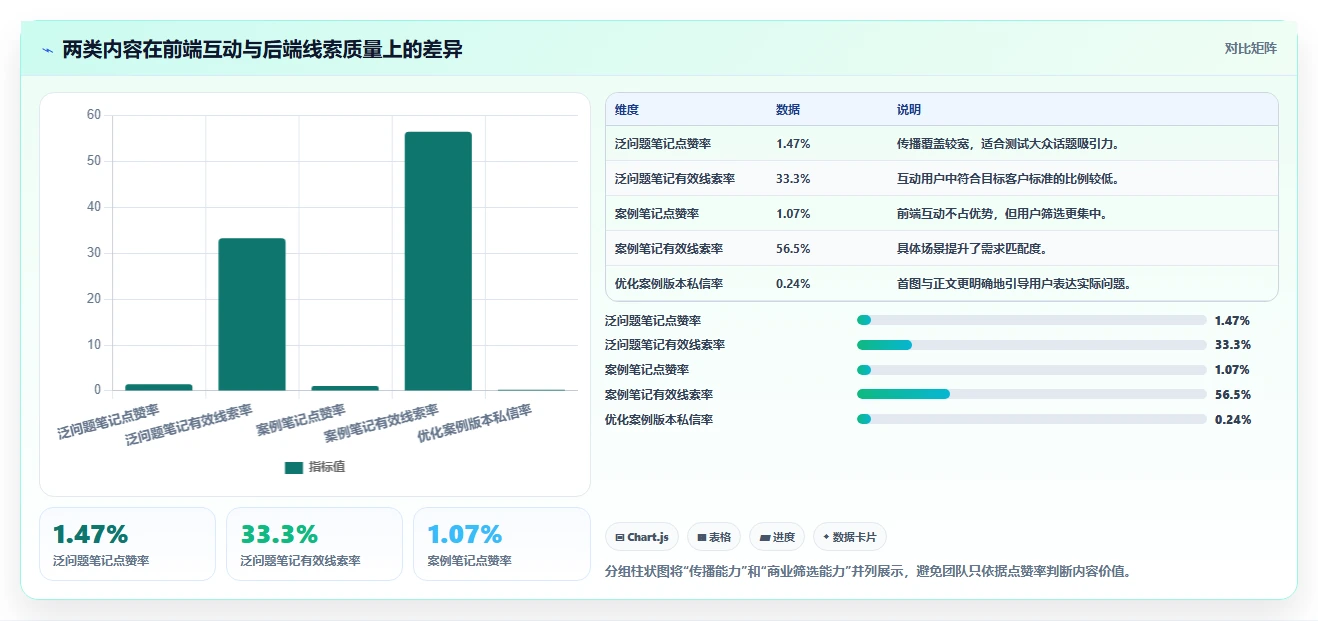This screenshot has height=621, width=1318.
Task: Select table row 案例笔记点赞率
Action: point(942,213)
